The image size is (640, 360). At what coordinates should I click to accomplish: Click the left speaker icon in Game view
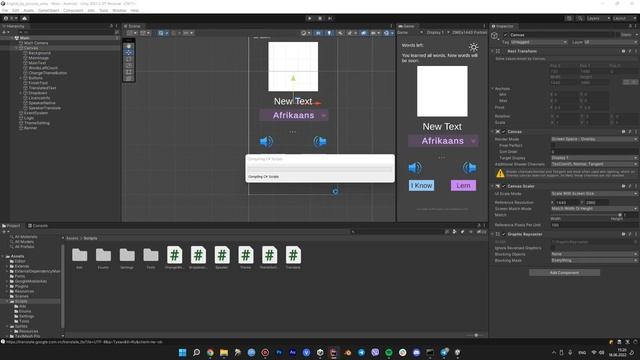[415, 167]
